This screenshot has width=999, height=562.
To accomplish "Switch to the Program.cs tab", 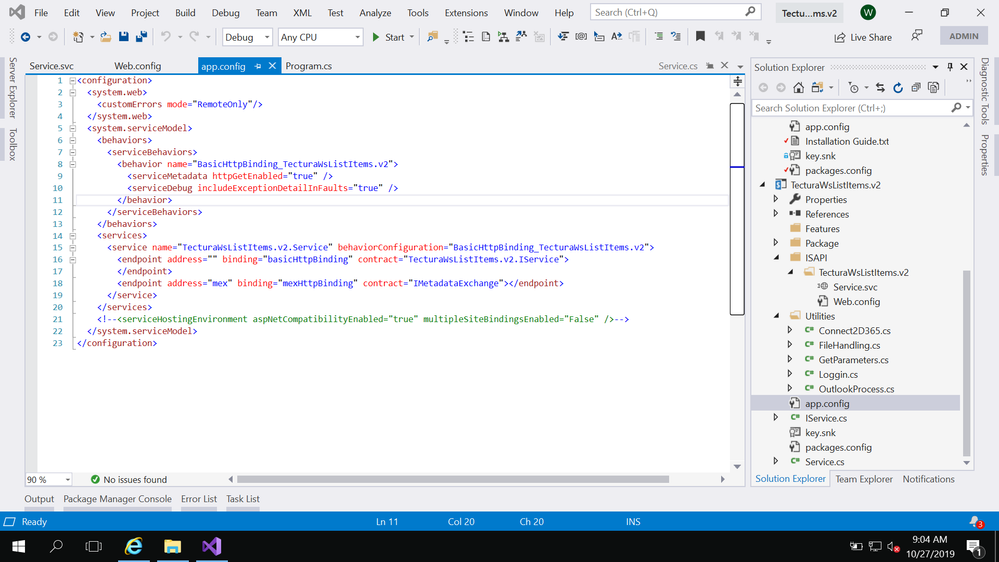I will click(309, 66).
